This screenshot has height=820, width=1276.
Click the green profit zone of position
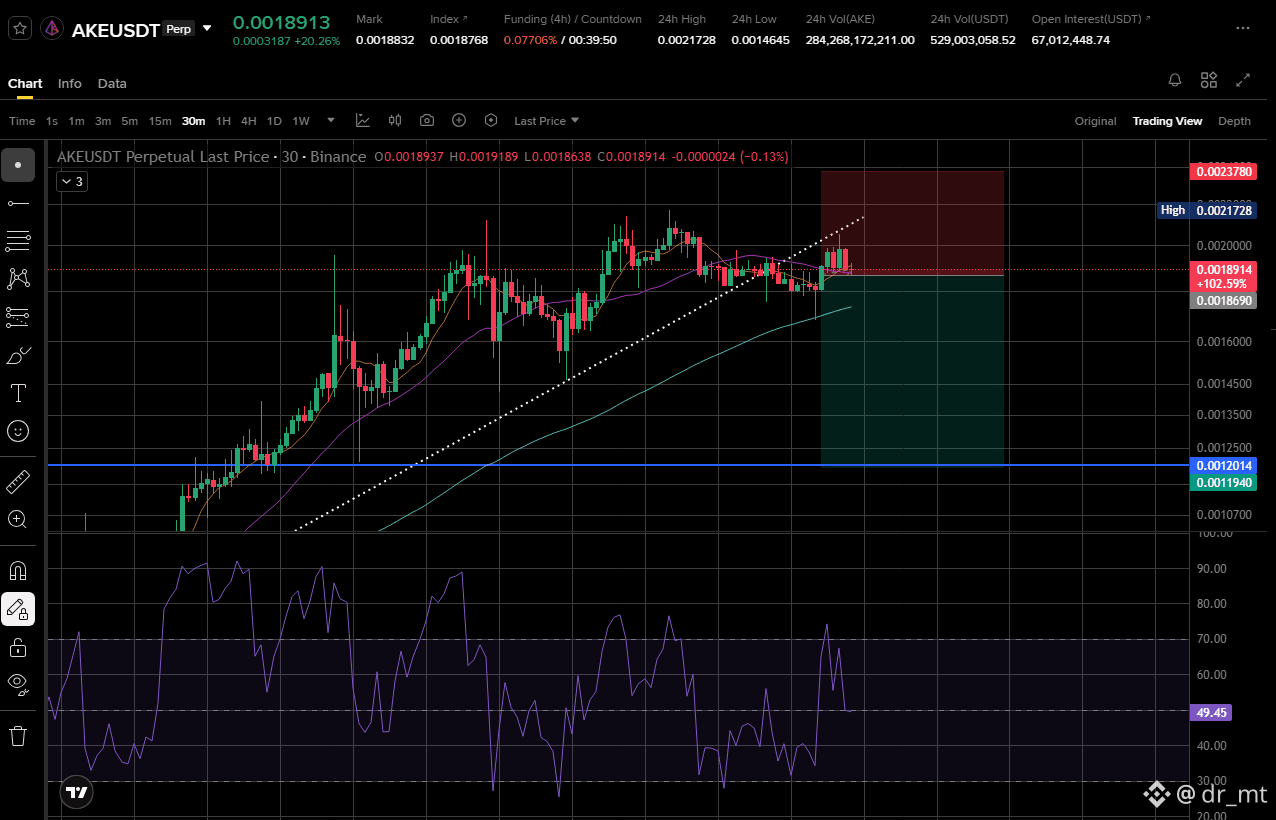click(912, 370)
